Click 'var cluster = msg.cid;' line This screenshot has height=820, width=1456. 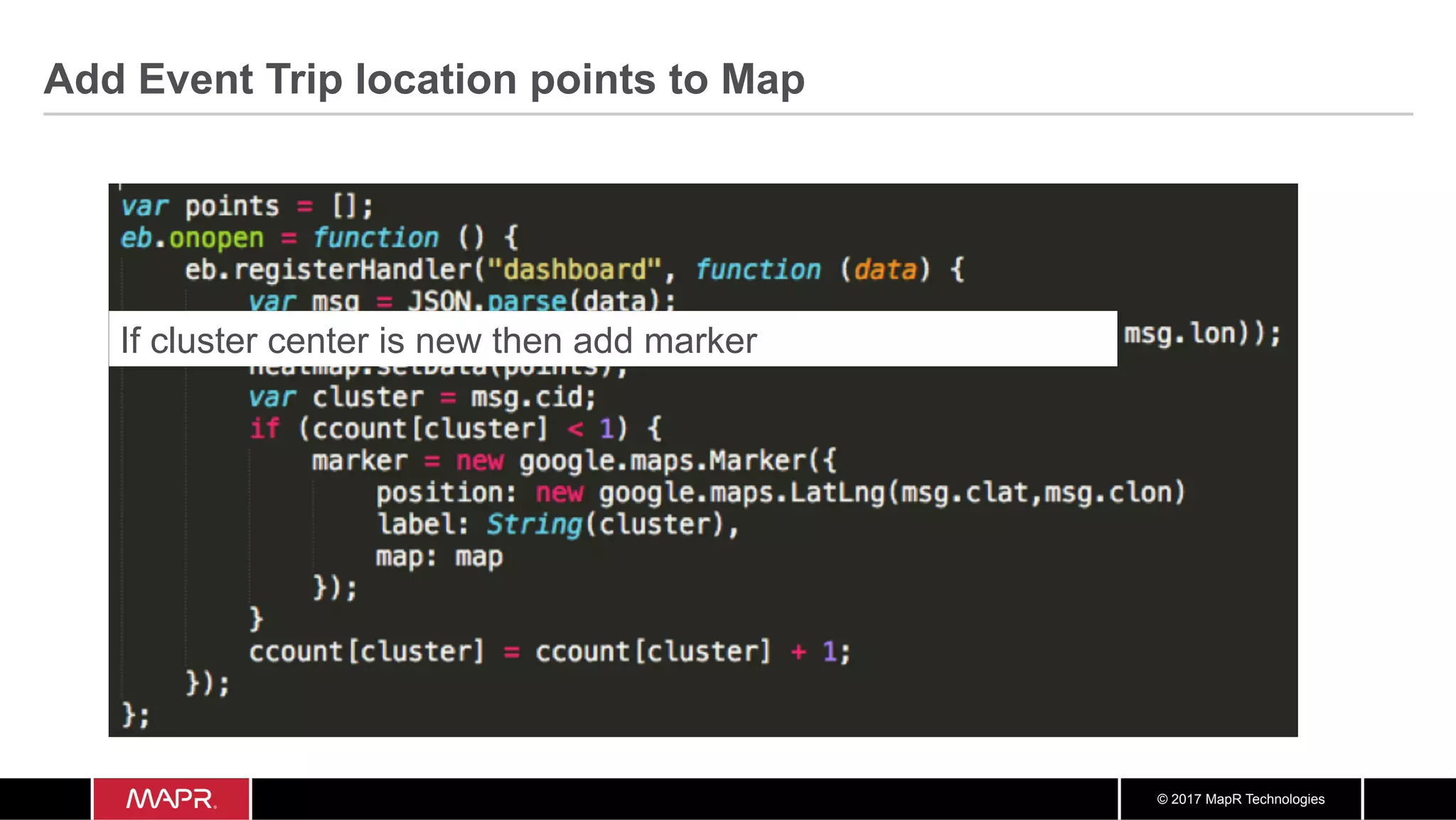pyautogui.click(x=422, y=398)
